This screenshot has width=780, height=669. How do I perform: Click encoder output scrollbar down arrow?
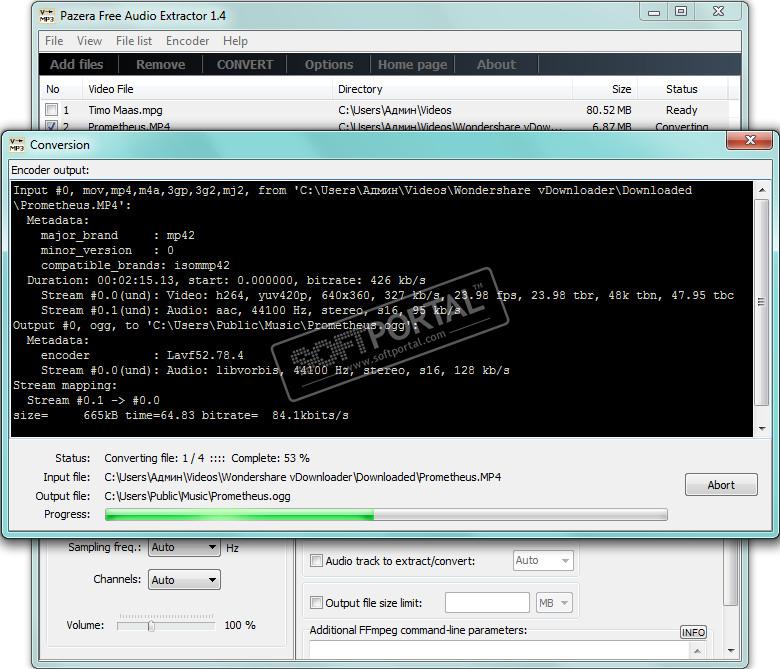point(762,429)
